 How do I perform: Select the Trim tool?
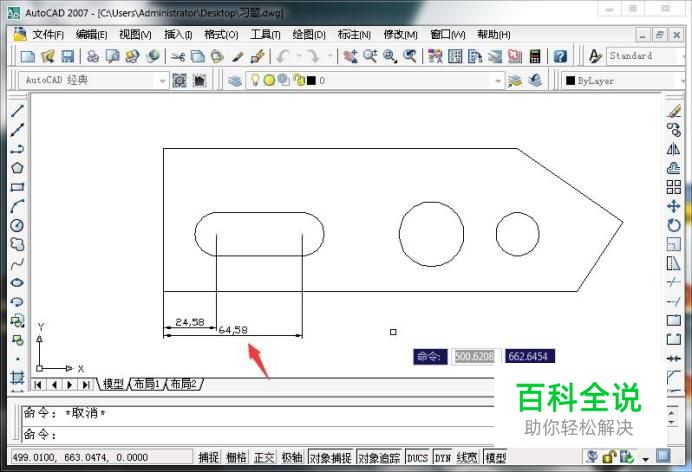click(673, 283)
